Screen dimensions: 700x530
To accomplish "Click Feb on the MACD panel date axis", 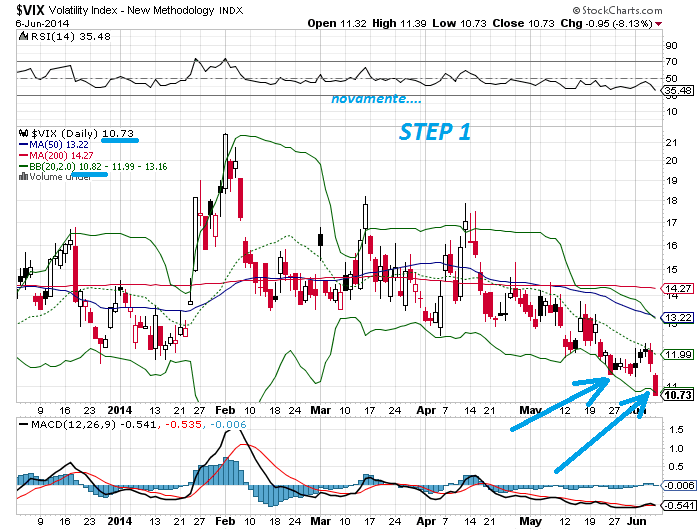I will pyautogui.click(x=225, y=521).
